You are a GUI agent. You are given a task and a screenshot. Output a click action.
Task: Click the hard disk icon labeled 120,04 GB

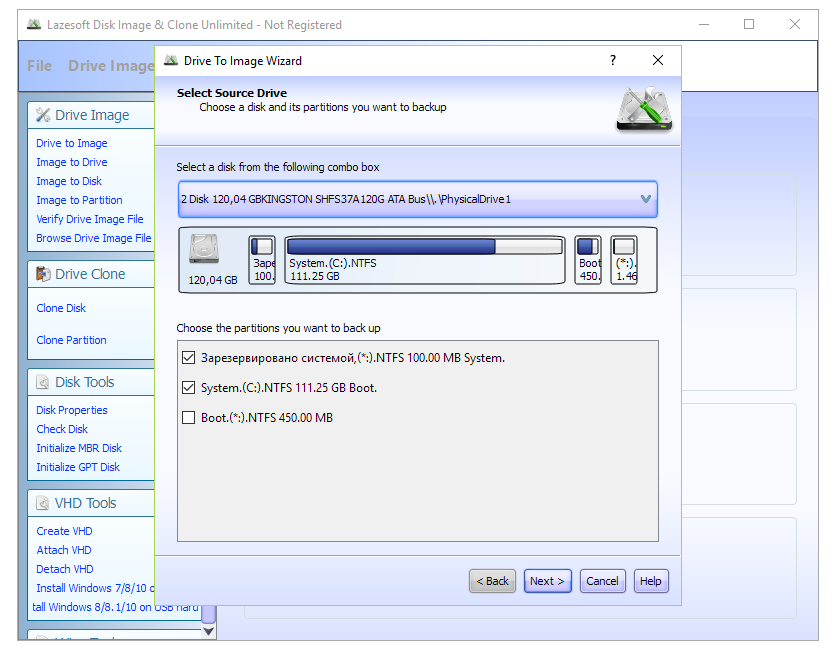pos(204,249)
